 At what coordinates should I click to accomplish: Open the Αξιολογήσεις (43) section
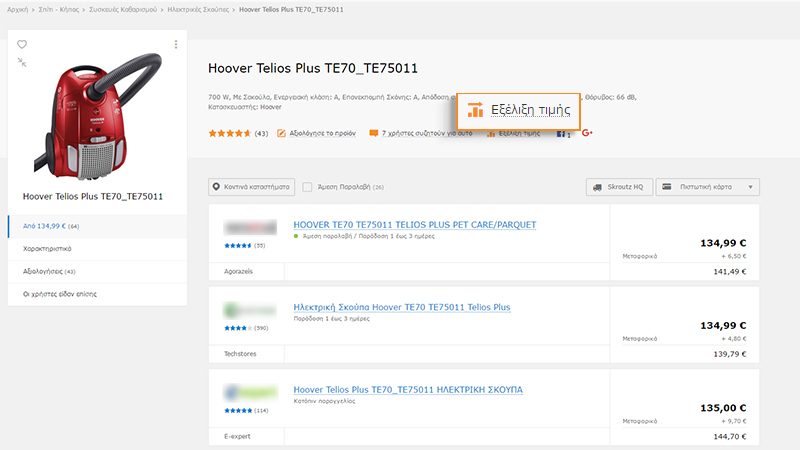tap(97, 271)
